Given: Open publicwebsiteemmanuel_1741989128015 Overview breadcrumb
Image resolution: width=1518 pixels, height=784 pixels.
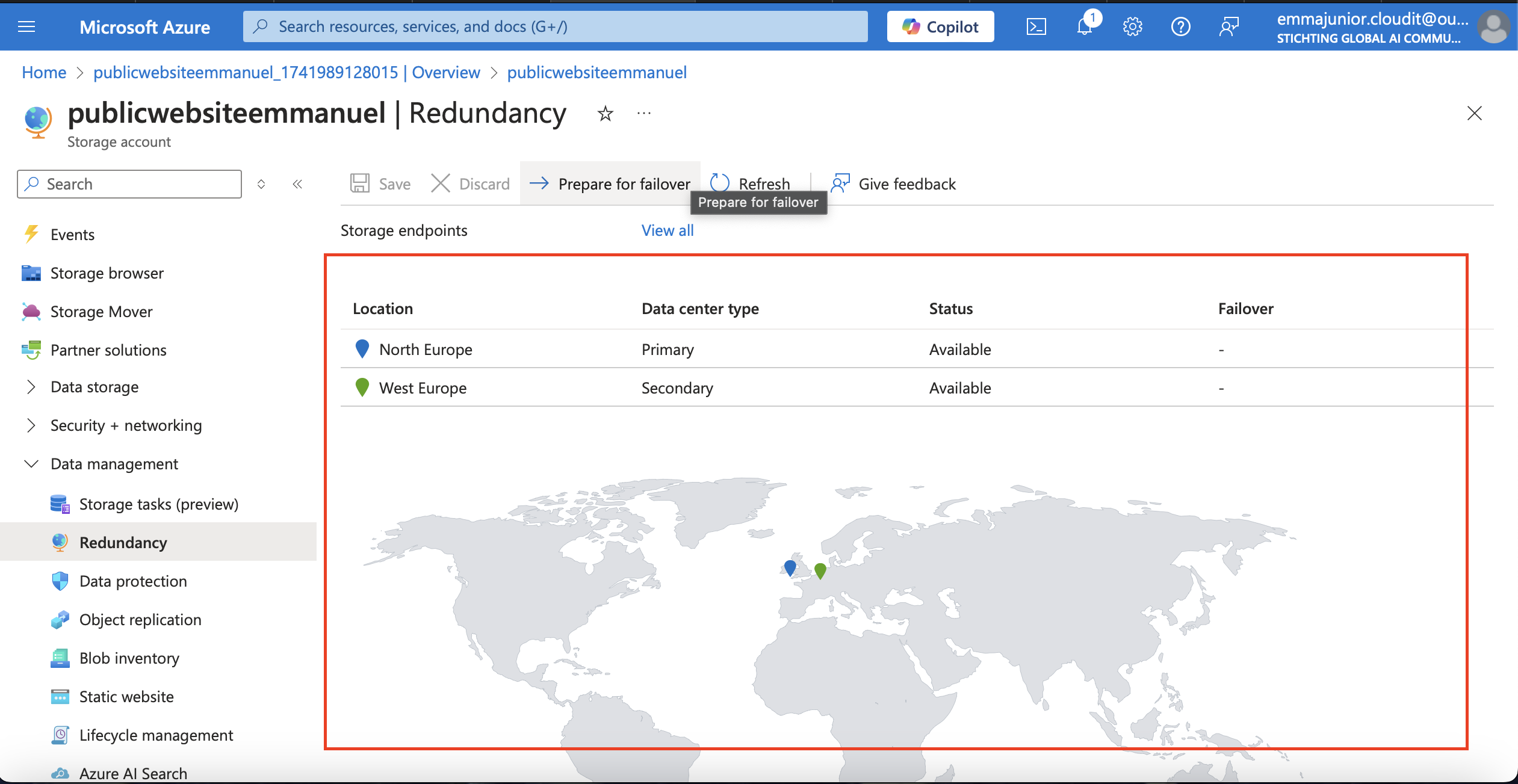Looking at the screenshot, I should (287, 72).
